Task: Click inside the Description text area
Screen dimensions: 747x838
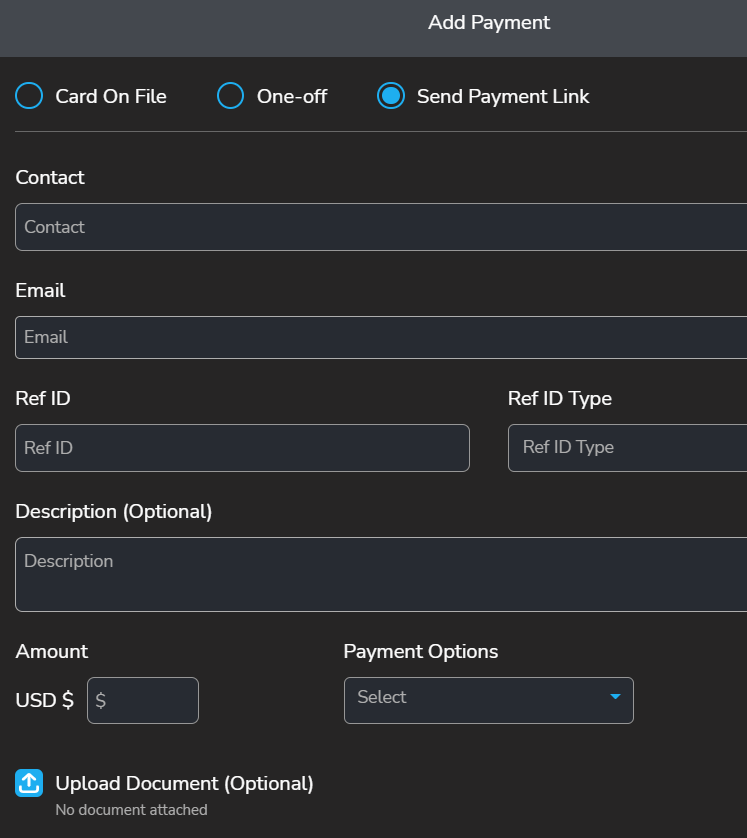Action: 380,574
